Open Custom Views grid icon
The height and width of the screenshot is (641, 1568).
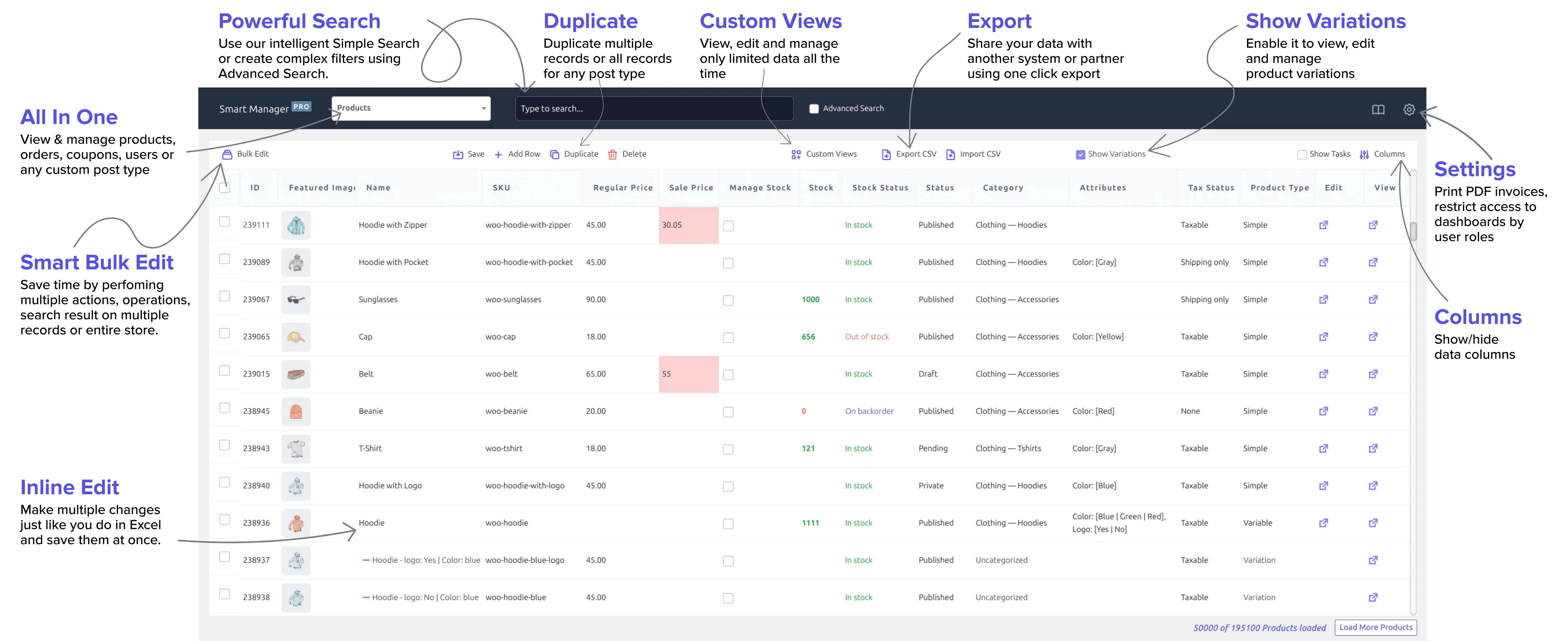tap(796, 155)
